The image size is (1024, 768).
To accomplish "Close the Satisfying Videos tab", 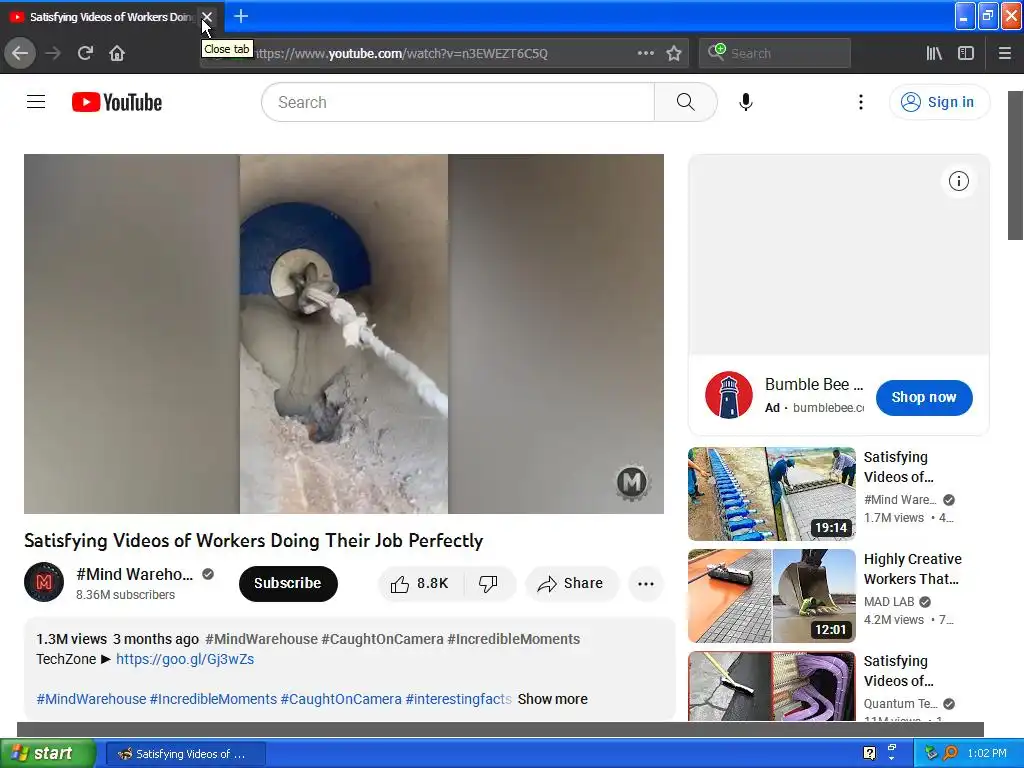I will (207, 17).
